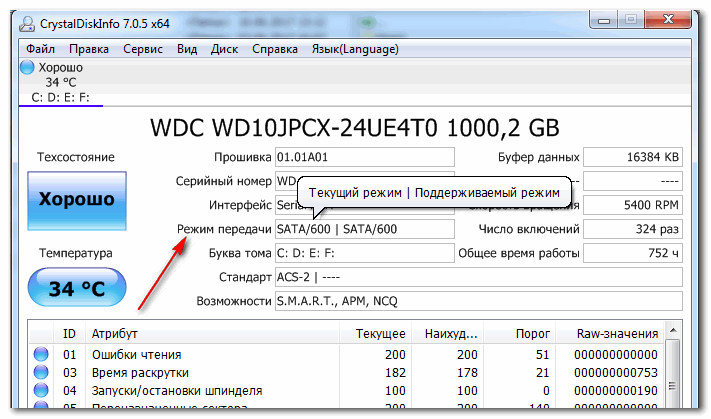
Task: Open the Вид menu
Action: [x=187, y=49]
